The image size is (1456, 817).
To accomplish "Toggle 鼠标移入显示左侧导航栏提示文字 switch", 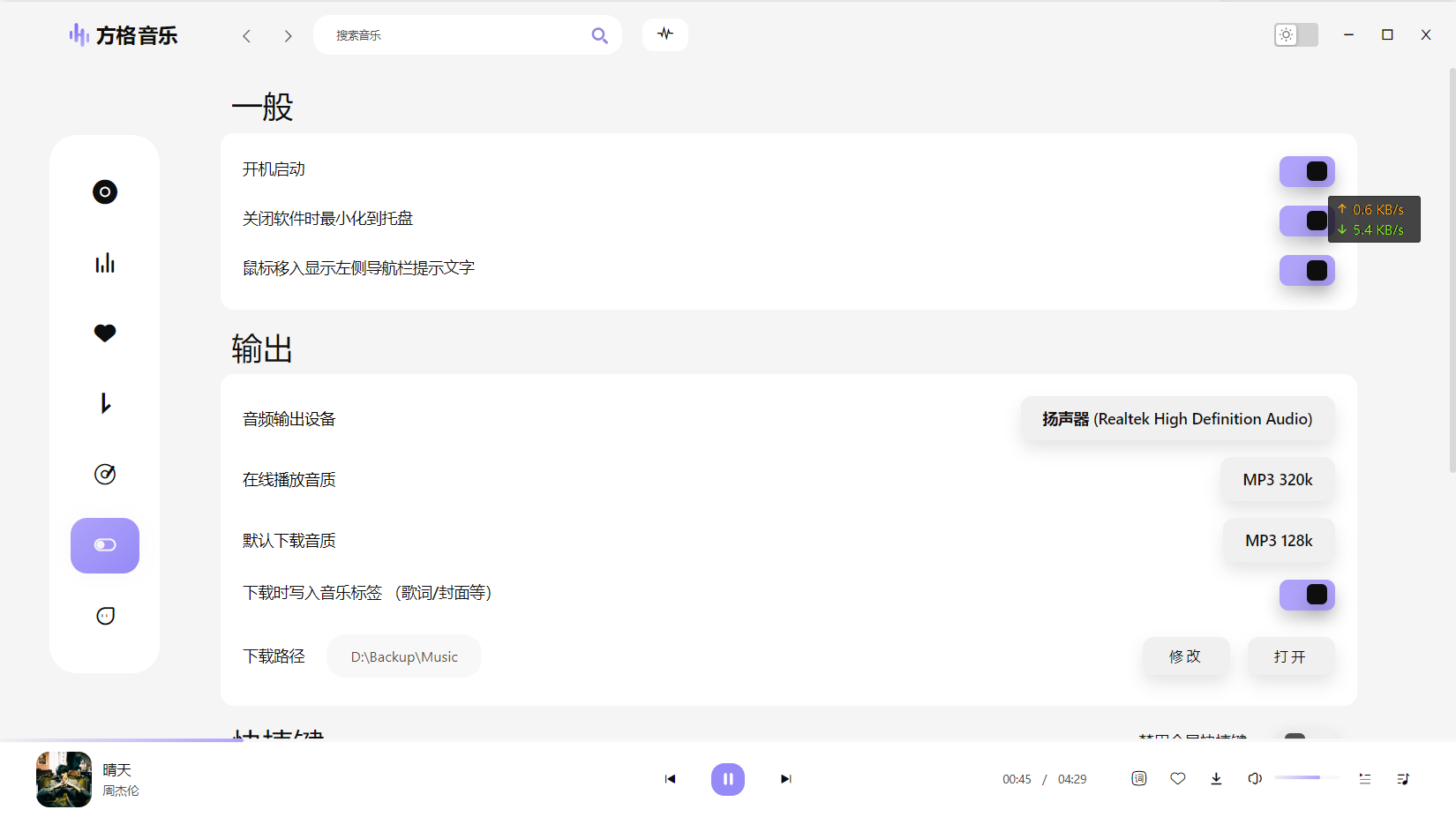I will pyautogui.click(x=1306, y=270).
